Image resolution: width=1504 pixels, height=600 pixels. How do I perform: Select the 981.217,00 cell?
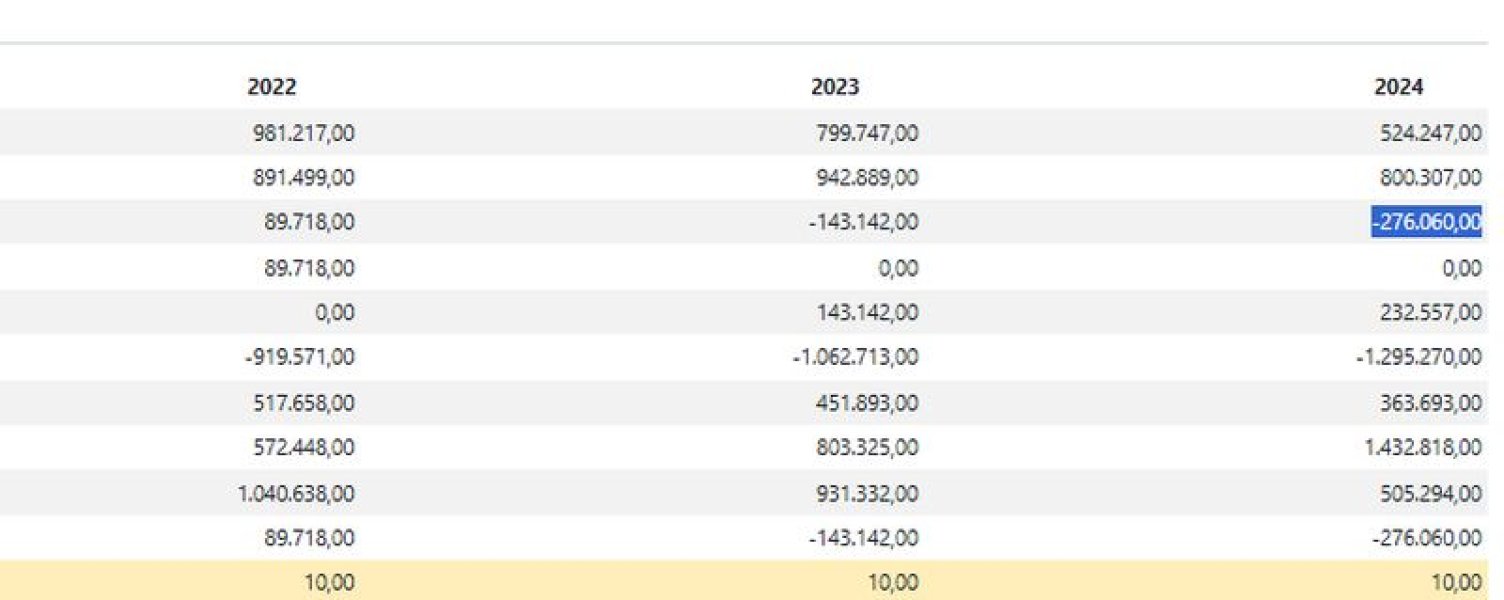pos(304,132)
